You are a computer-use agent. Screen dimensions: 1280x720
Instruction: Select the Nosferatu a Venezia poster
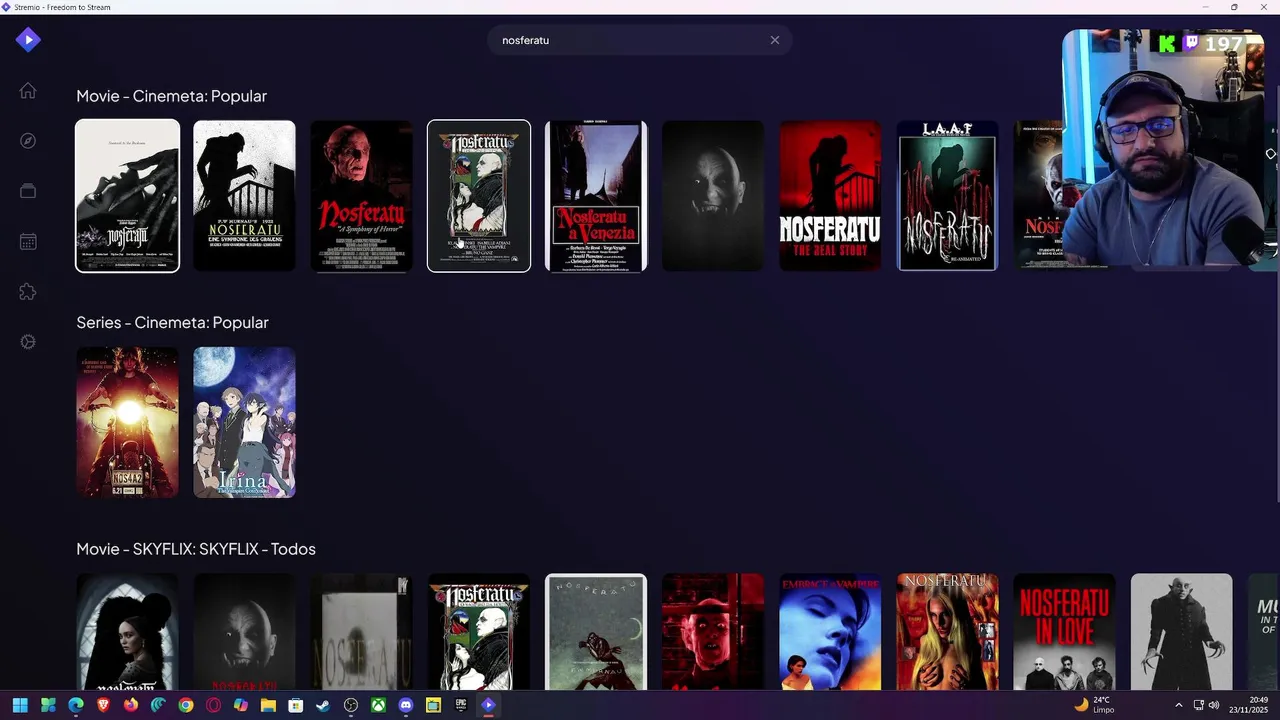tap(596, 196)
